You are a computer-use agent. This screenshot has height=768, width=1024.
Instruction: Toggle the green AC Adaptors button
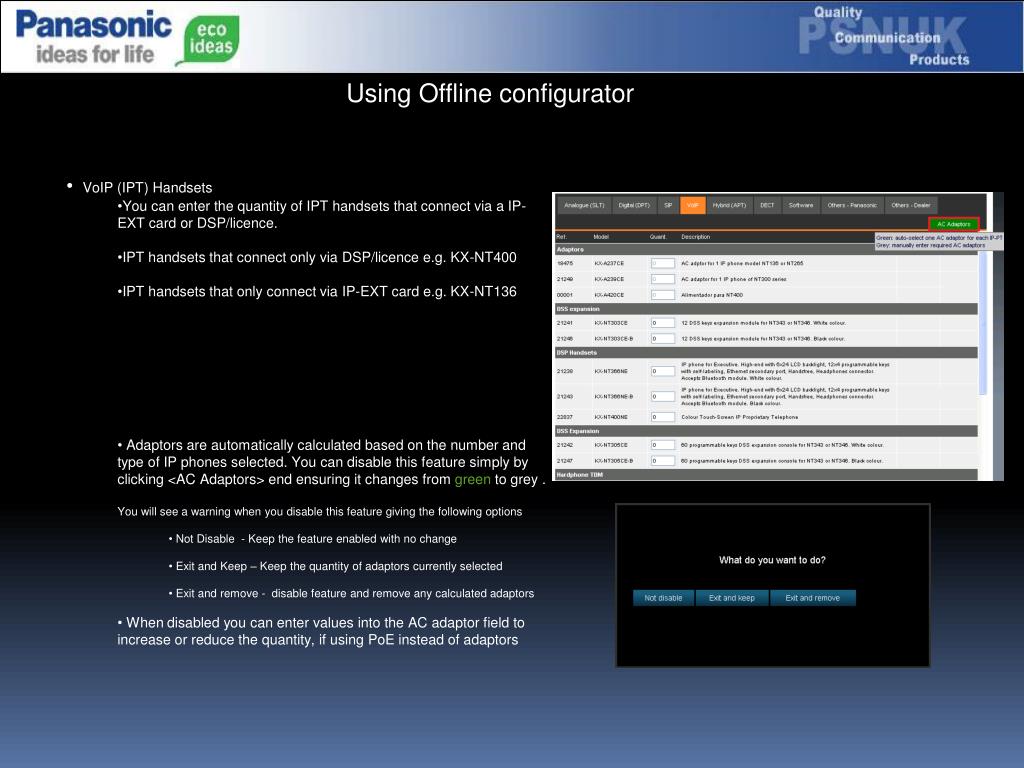click(x=953, y=224)
